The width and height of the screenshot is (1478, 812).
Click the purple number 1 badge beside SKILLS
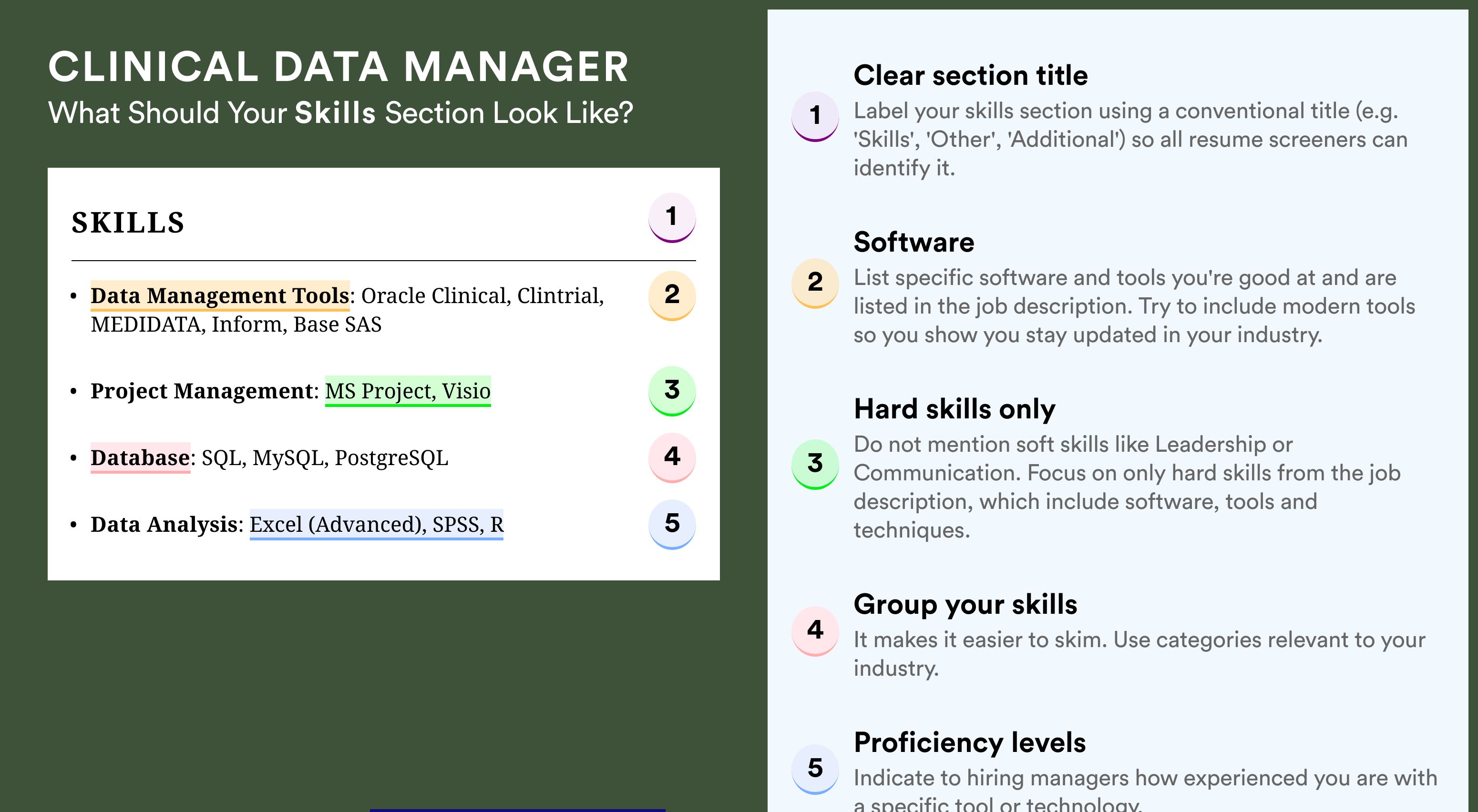(672, 217)
